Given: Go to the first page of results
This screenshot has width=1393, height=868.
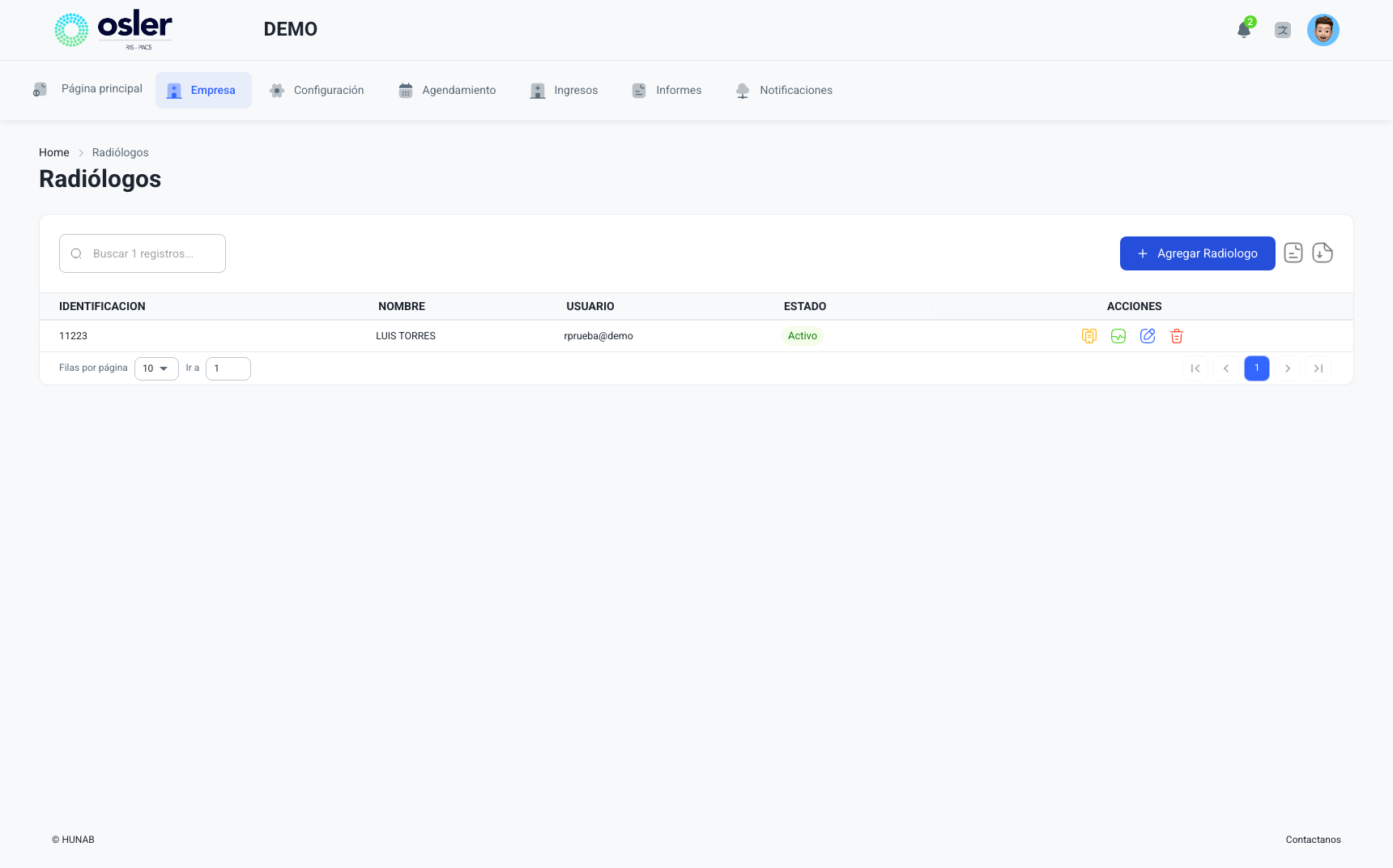Looking at the screenshot, I should pos(1195,368).
